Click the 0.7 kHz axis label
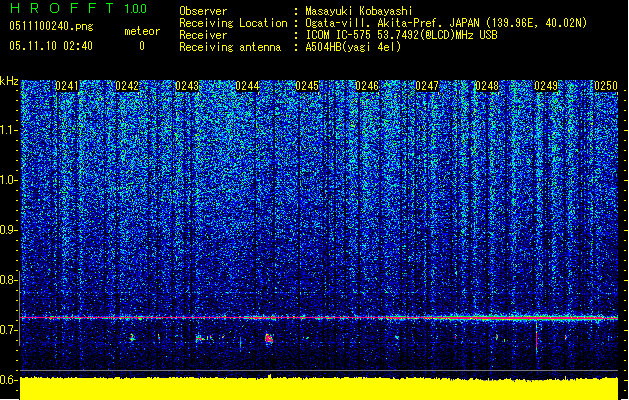The width and height of the screenshot is (629, 400). pyautogui.click(x=9, y=330)
